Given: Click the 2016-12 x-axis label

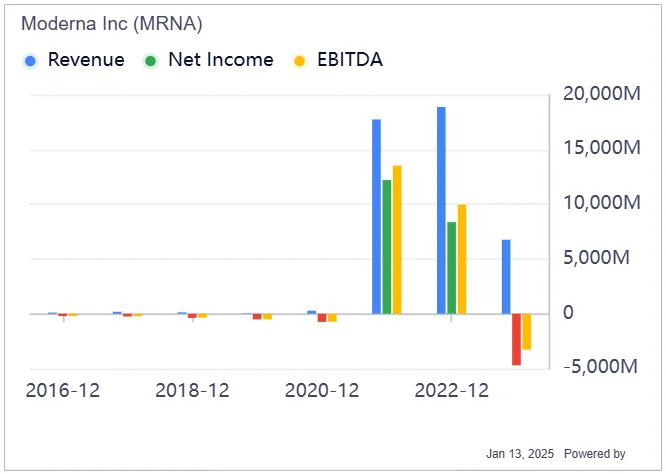Looking at the screenshot, I should (x=63, y=390).
